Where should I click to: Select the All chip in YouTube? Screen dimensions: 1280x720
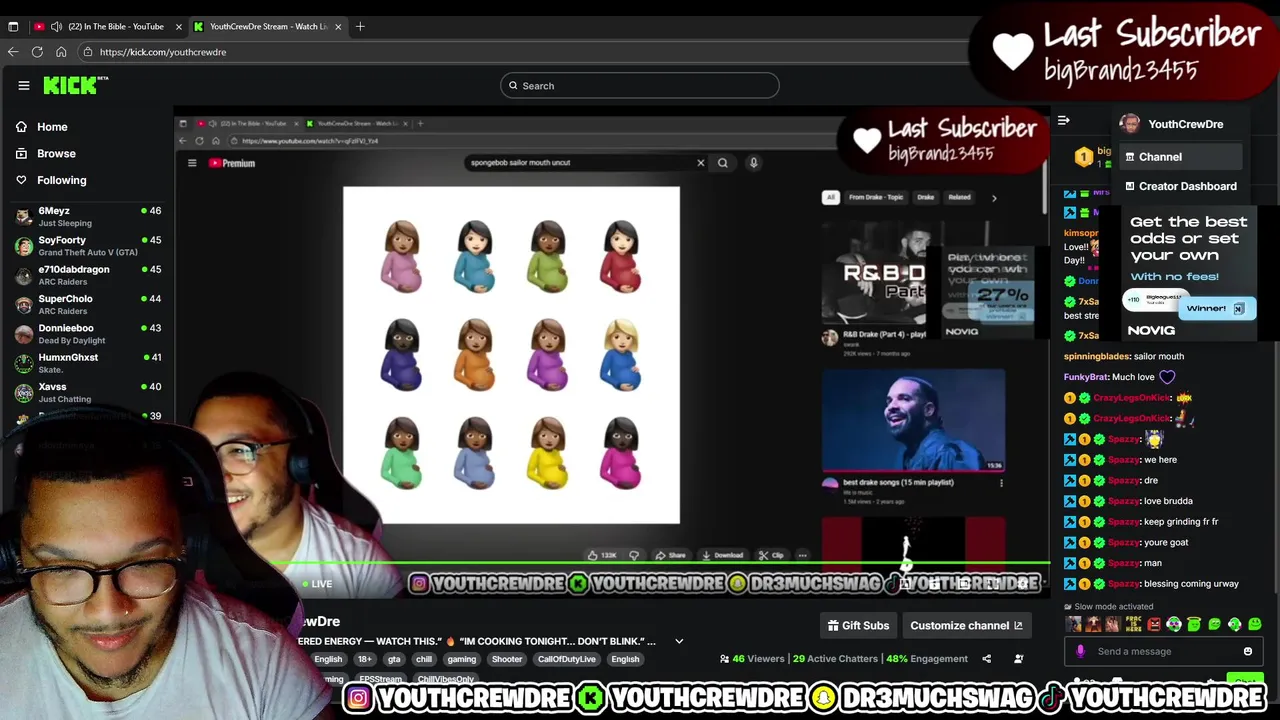tap(830, 197)
